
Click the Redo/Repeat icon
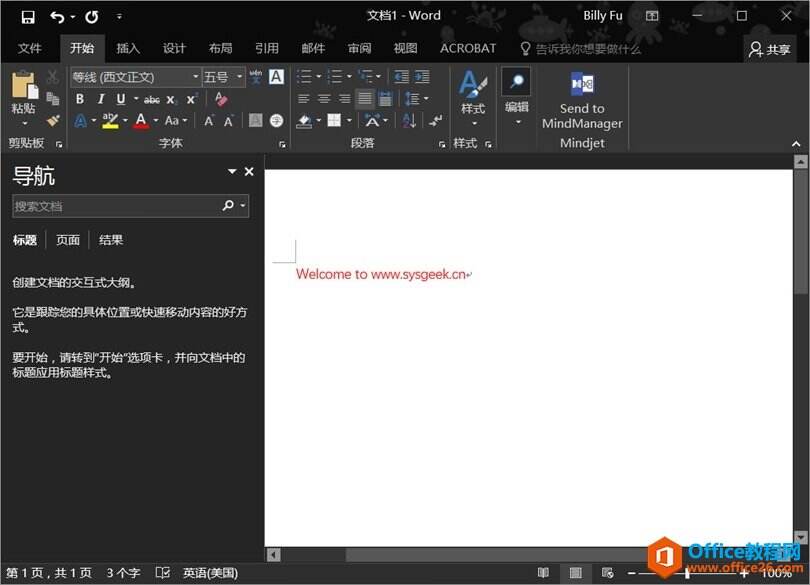(92, 17)
